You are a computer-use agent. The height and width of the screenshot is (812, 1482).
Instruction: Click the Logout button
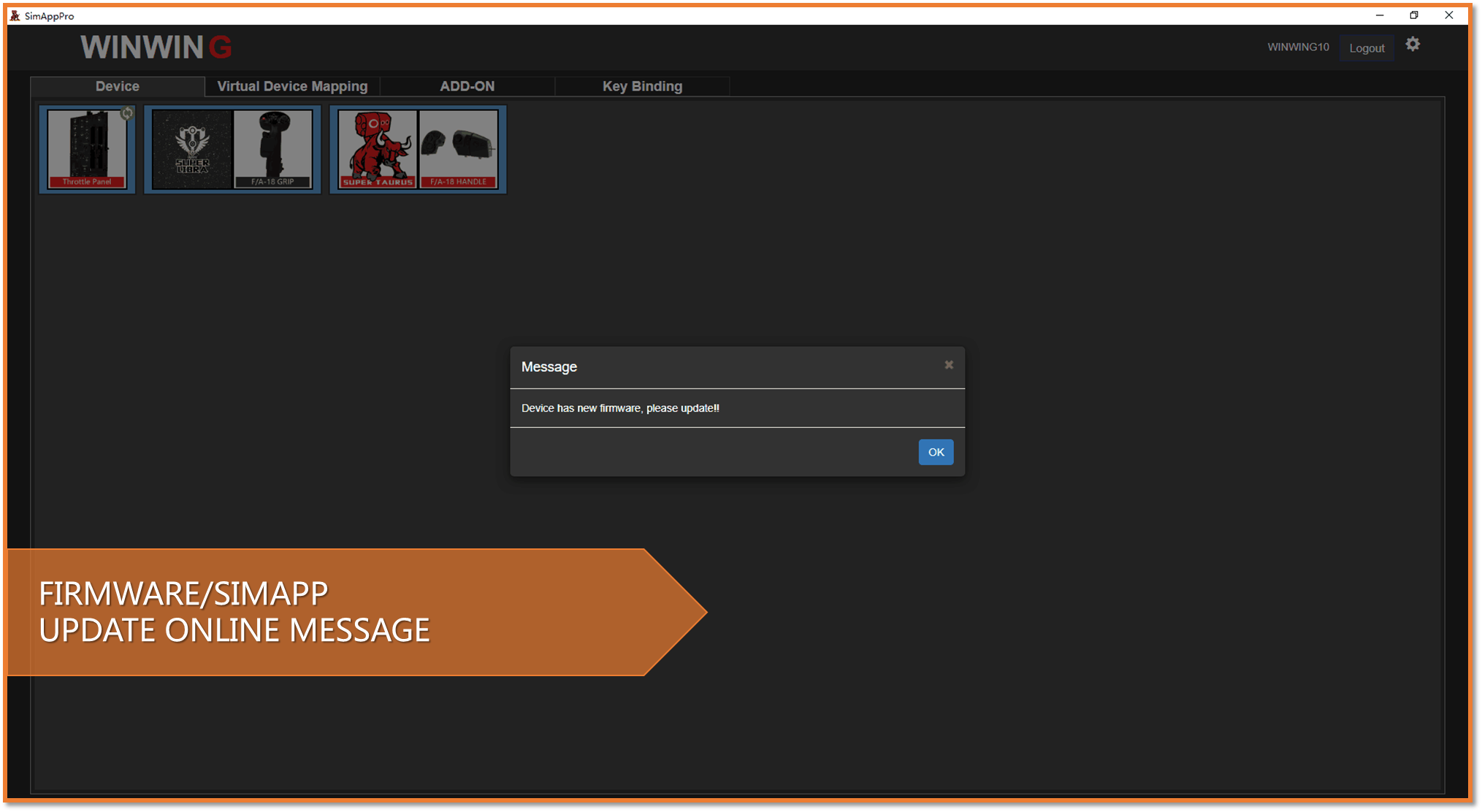[x=1367, y=48]
